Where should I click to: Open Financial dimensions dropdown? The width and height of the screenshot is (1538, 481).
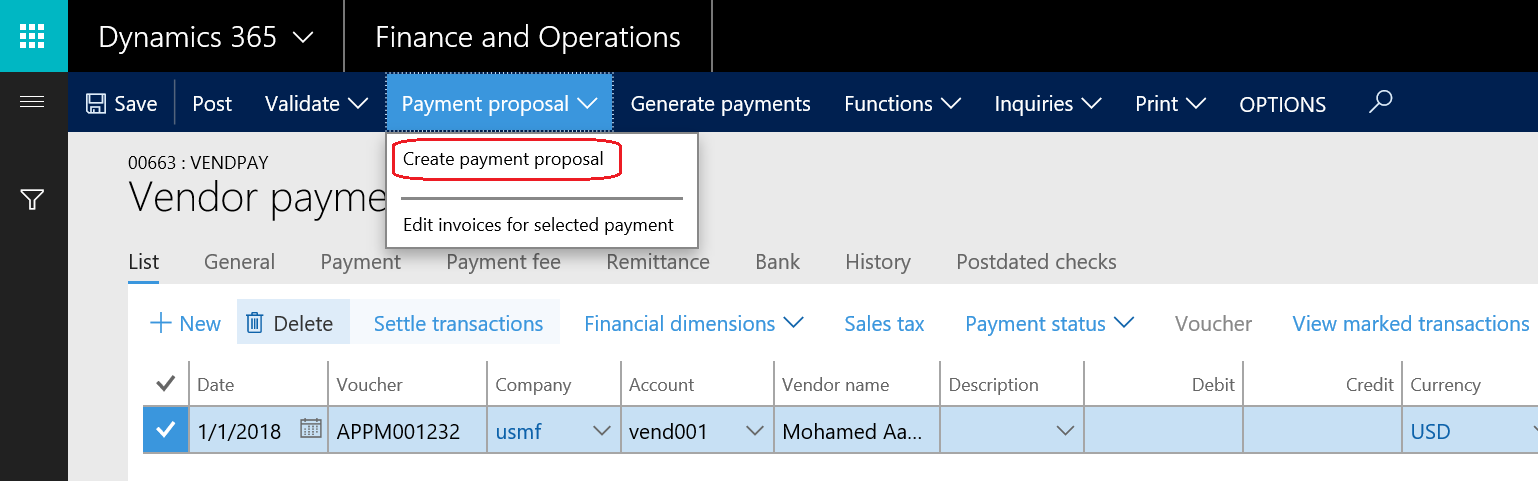coord(694,323)
